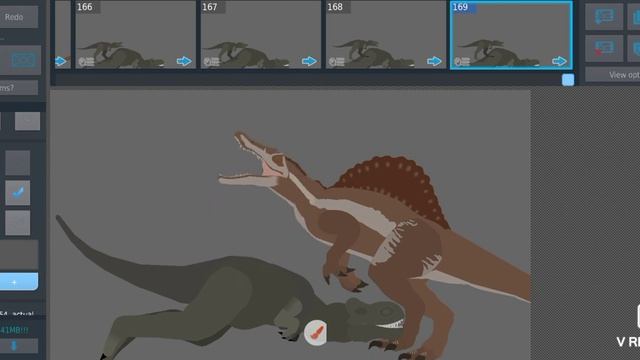Image resolution: width=640 pixels, height=360 pixels.
Task: Click the timer icon on frame 167
Action: click(211, 62)
